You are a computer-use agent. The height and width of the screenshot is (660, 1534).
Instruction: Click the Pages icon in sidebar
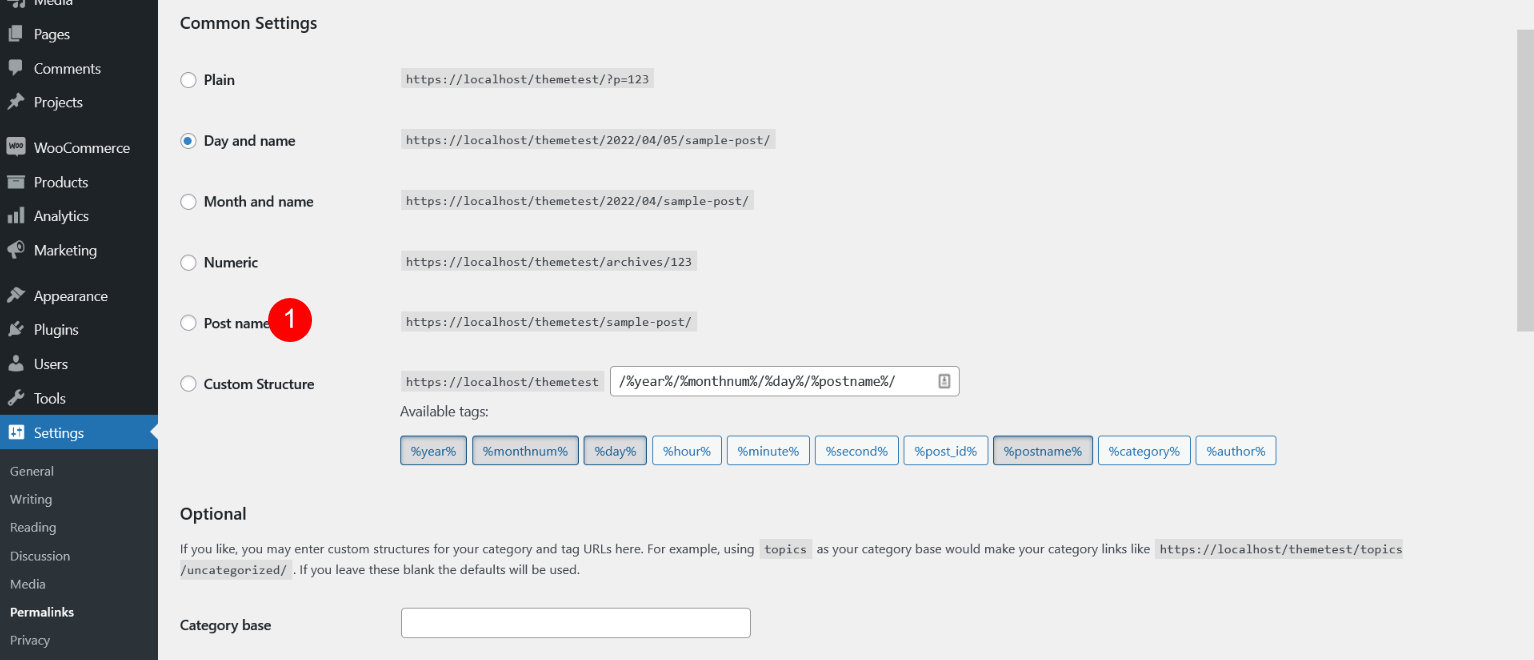coord(15,34)
